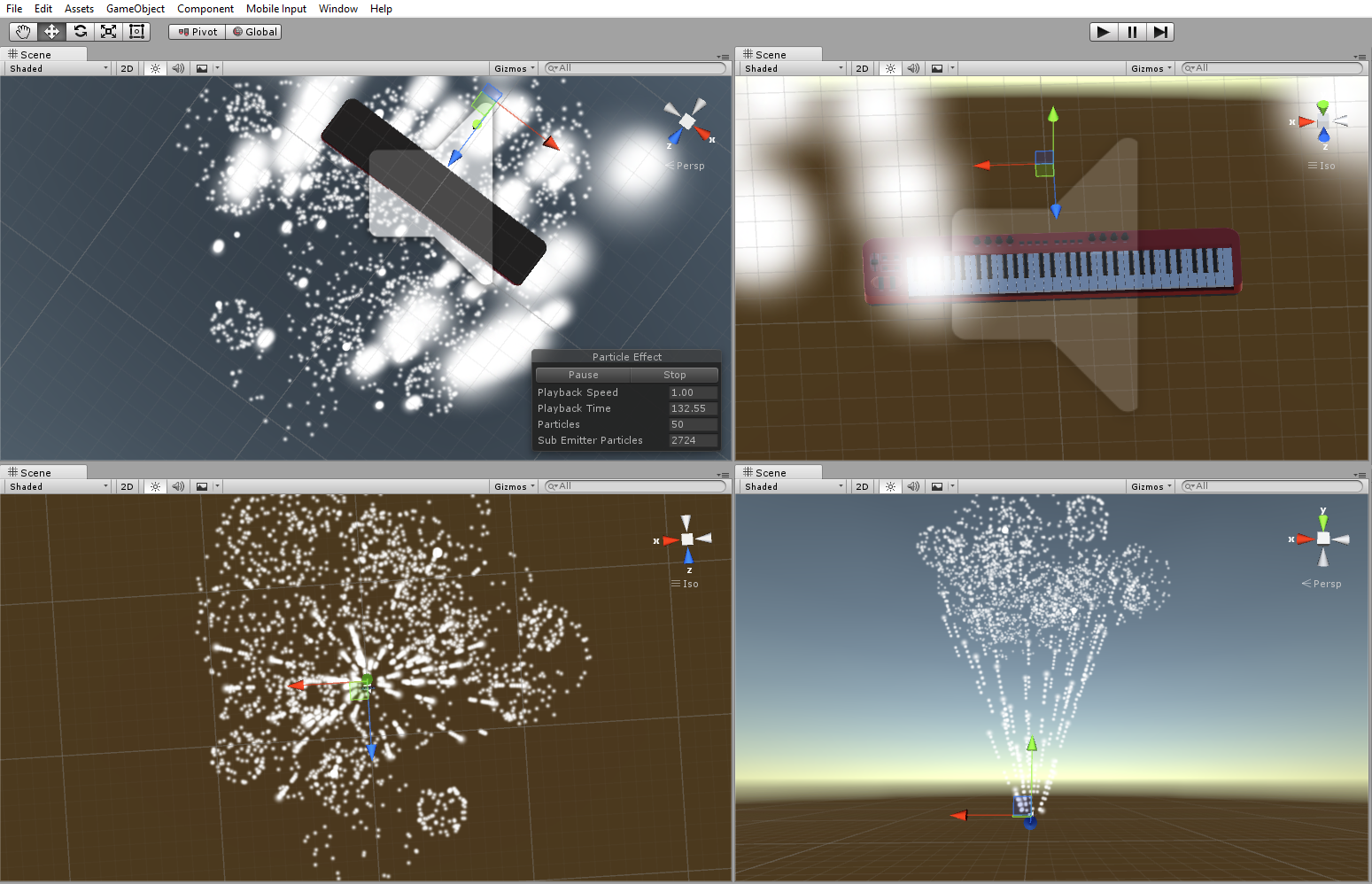The width and height of the screenshot is (1372, 884).
Task: Click the Persp label in top-left Scene
Action: tap(690, 166)
